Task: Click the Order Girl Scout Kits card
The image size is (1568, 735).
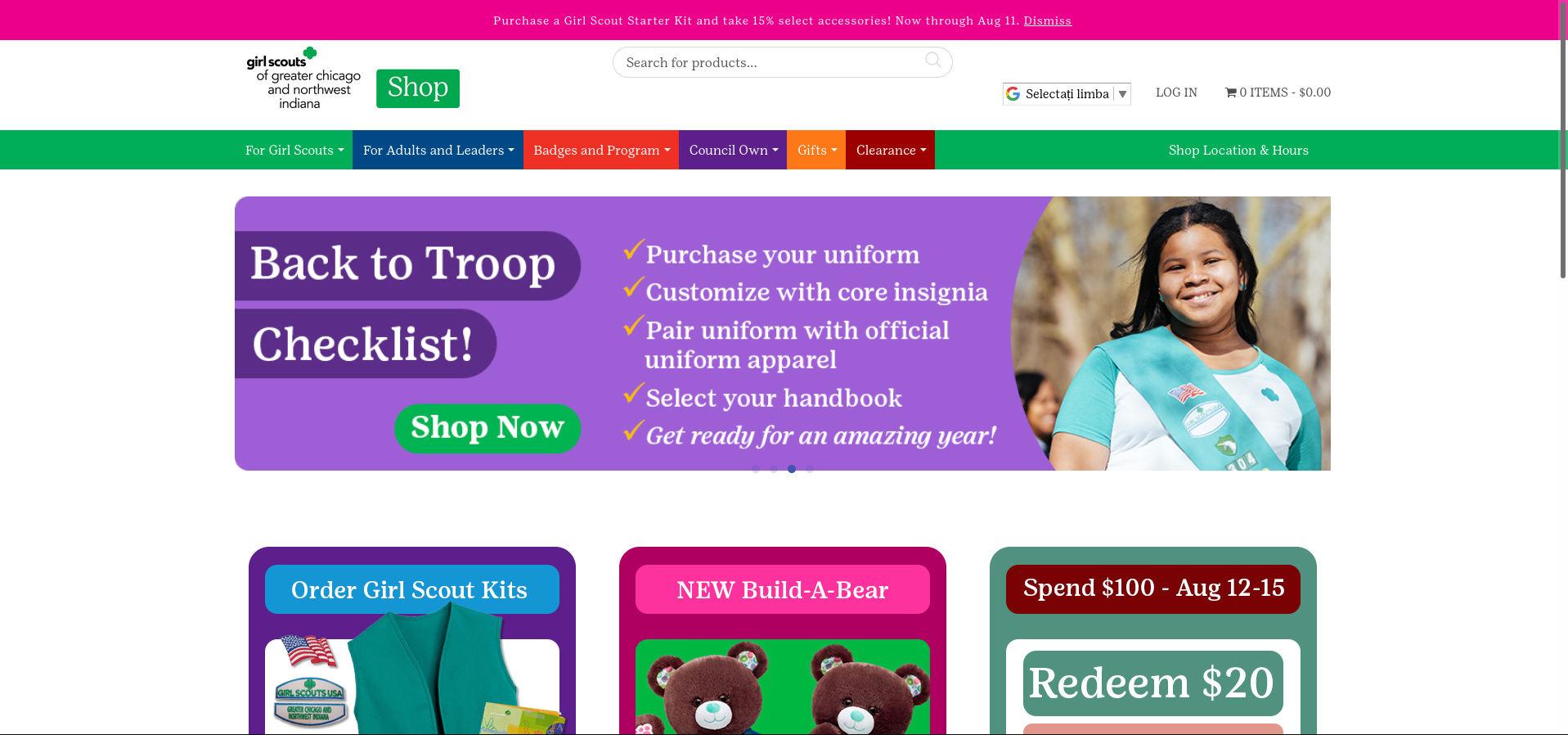Action: [412, 640]
